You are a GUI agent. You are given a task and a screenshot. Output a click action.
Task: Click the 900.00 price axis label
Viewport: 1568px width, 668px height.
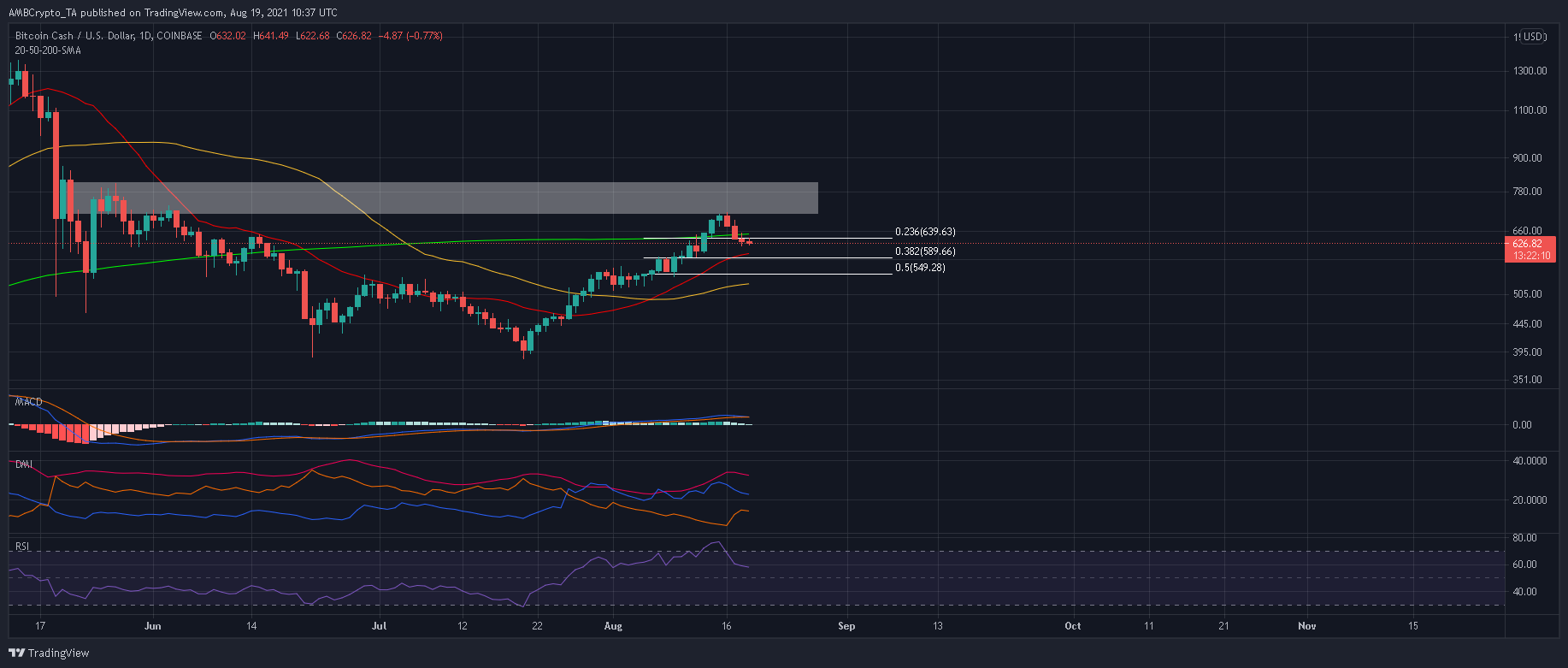(1527, 158)
